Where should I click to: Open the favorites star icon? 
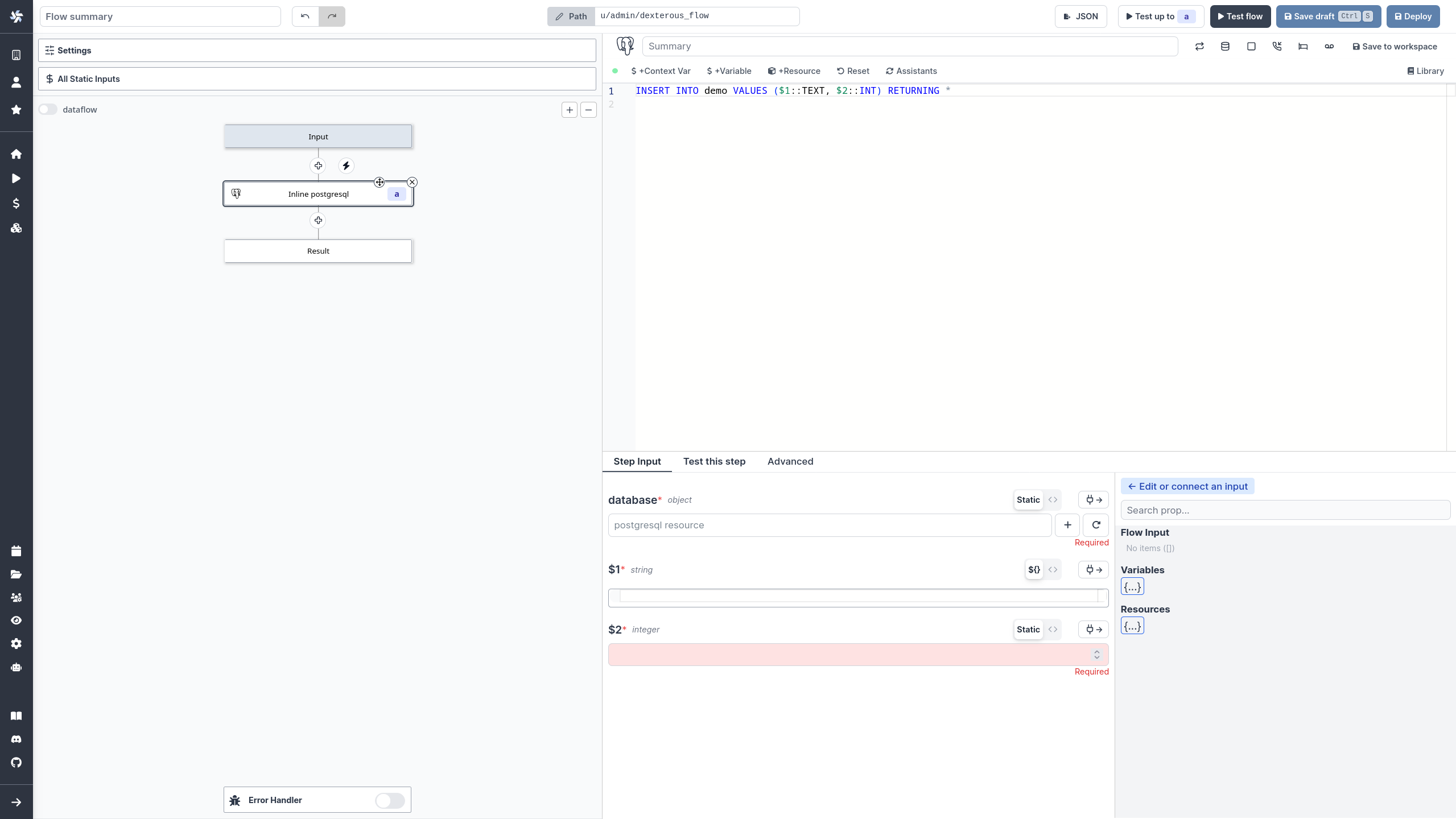tap(17, 110)
